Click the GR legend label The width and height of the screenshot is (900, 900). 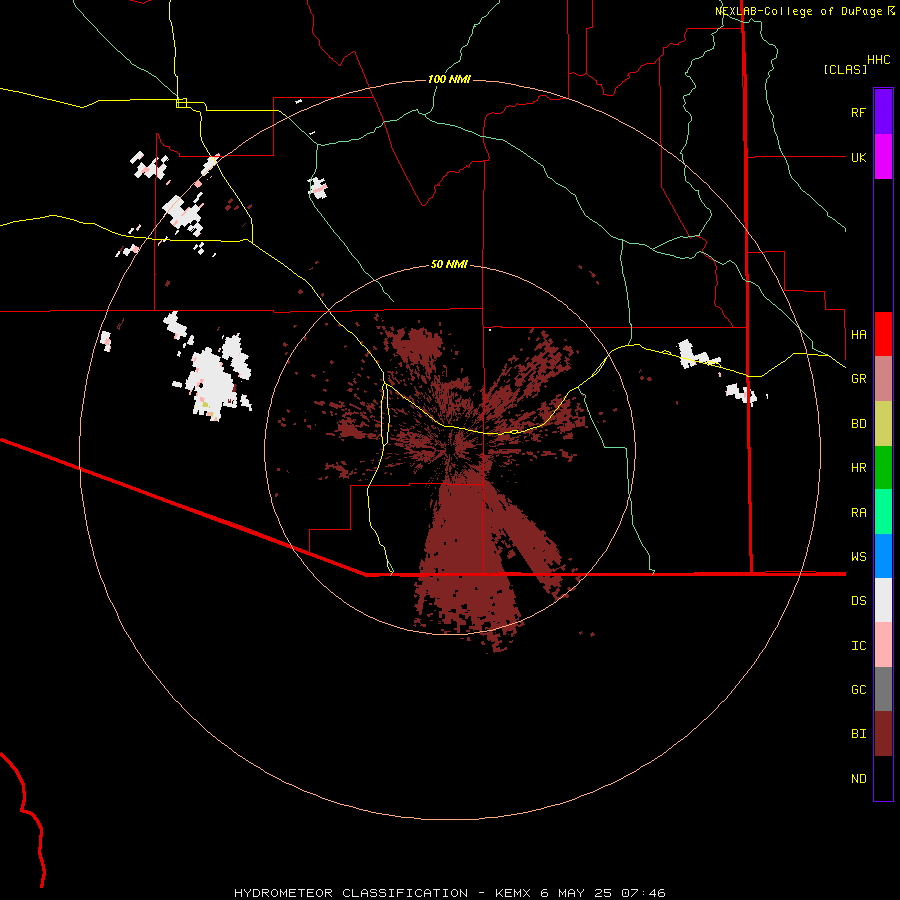coord(858,379)
